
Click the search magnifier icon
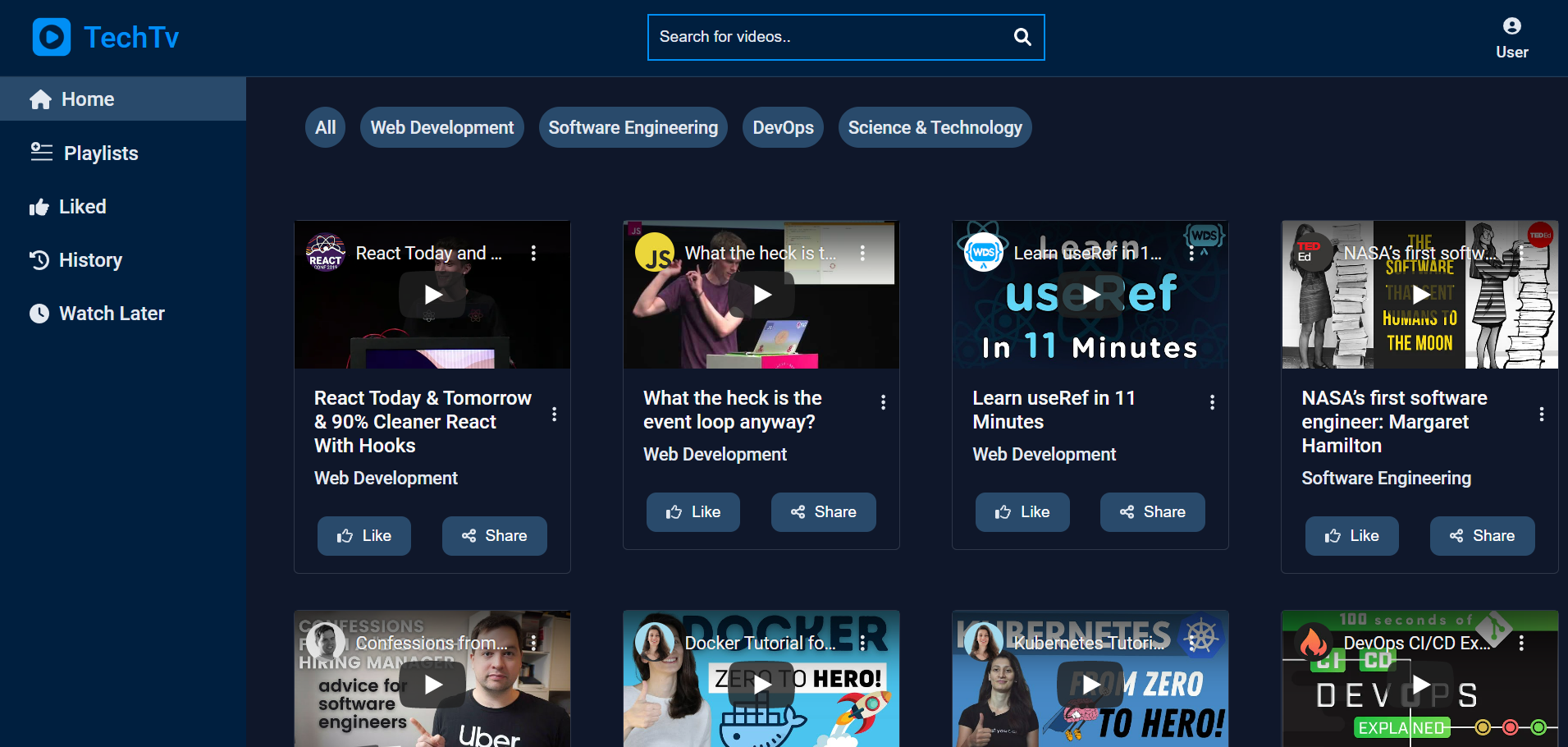1022,37
